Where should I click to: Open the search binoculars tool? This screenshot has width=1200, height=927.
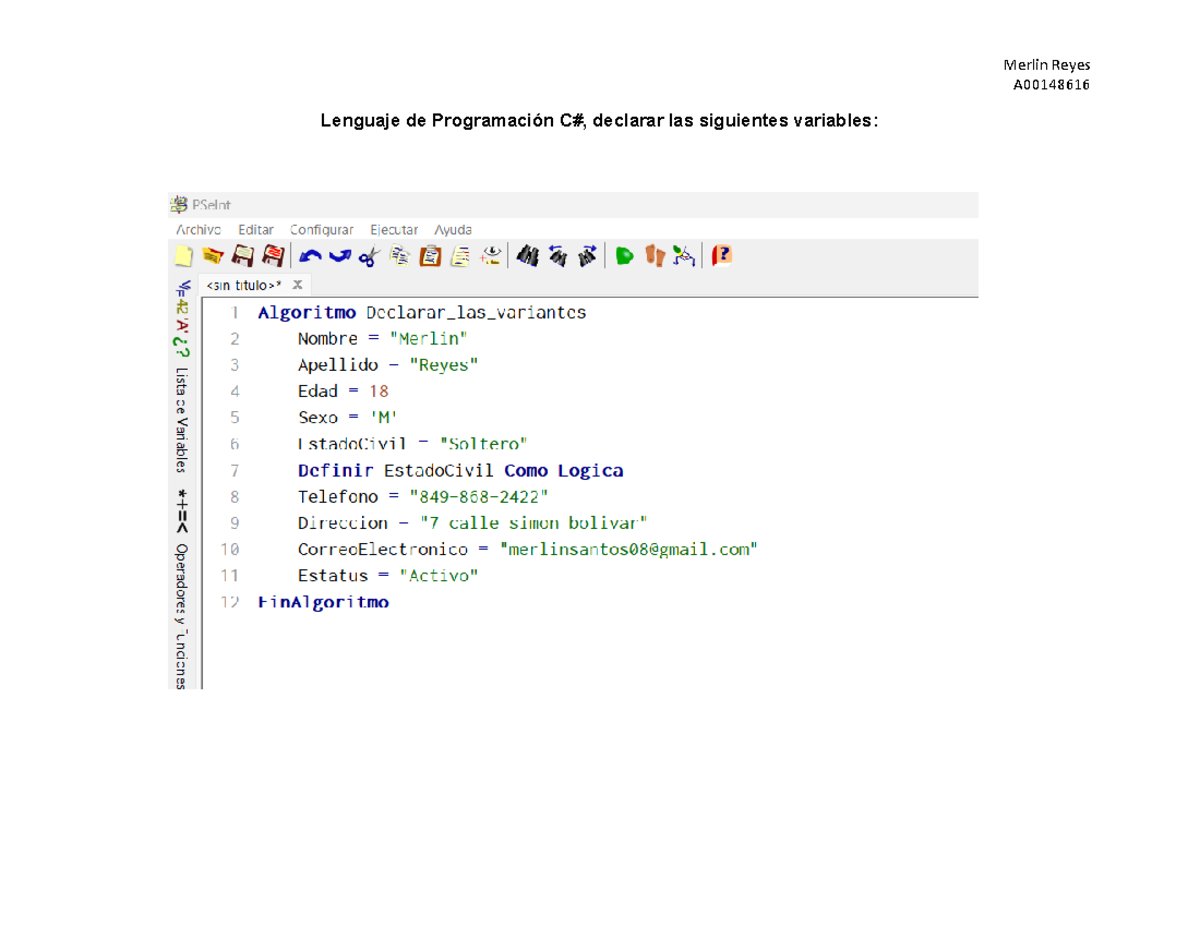(527, 256)
